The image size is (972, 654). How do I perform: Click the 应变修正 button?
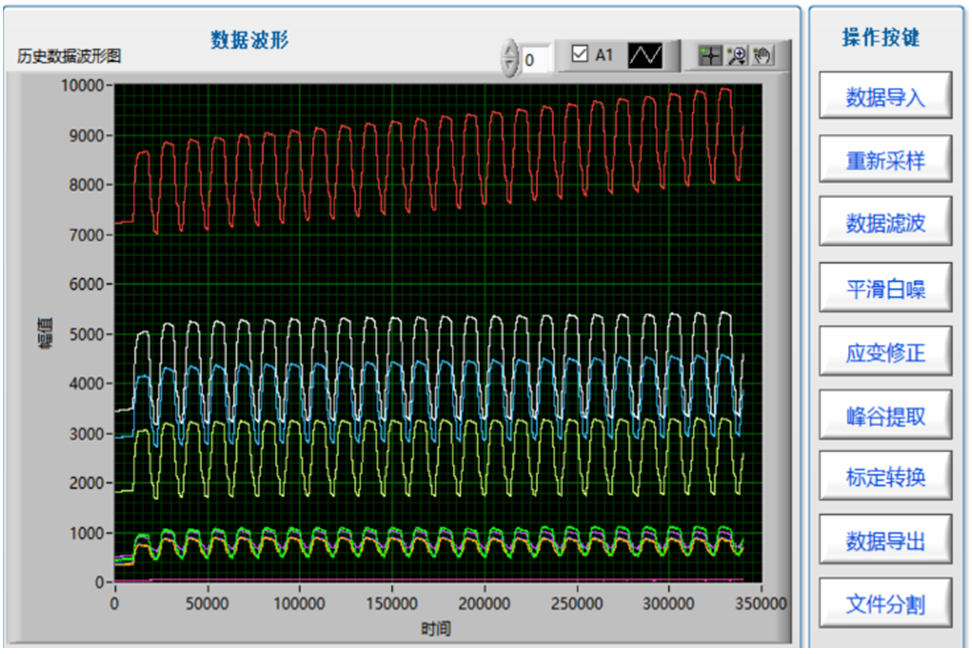pos(885,353)
